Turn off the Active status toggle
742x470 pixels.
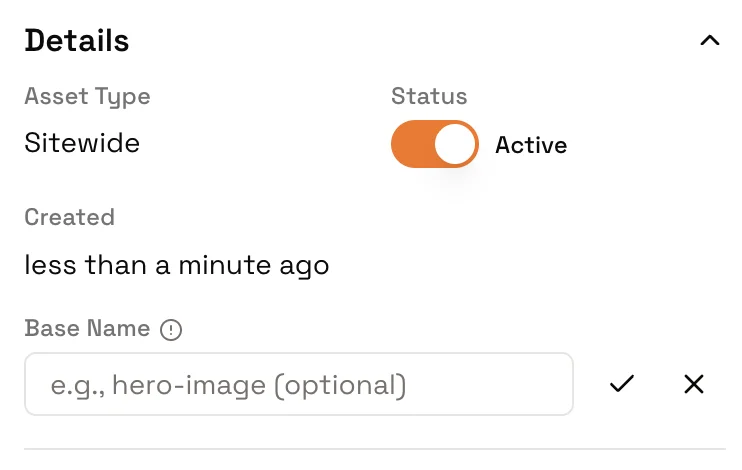pyautogui.click(x=434, y=144)
